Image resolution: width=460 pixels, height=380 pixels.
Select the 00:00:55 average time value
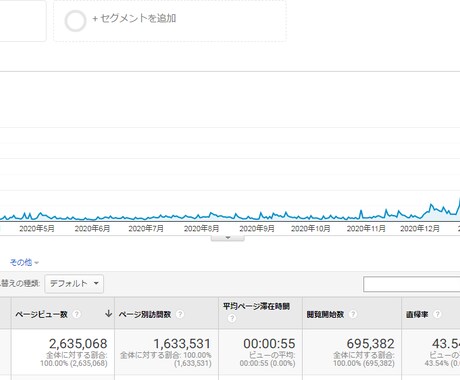pos(269,344)
